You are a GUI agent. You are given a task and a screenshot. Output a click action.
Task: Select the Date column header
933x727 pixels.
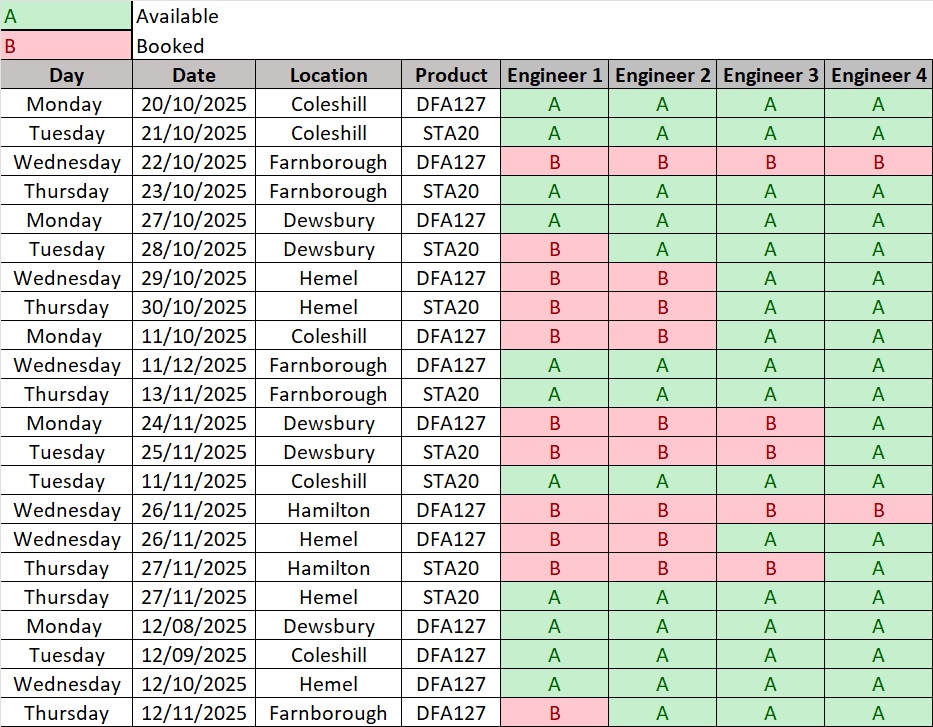point(193,75)
